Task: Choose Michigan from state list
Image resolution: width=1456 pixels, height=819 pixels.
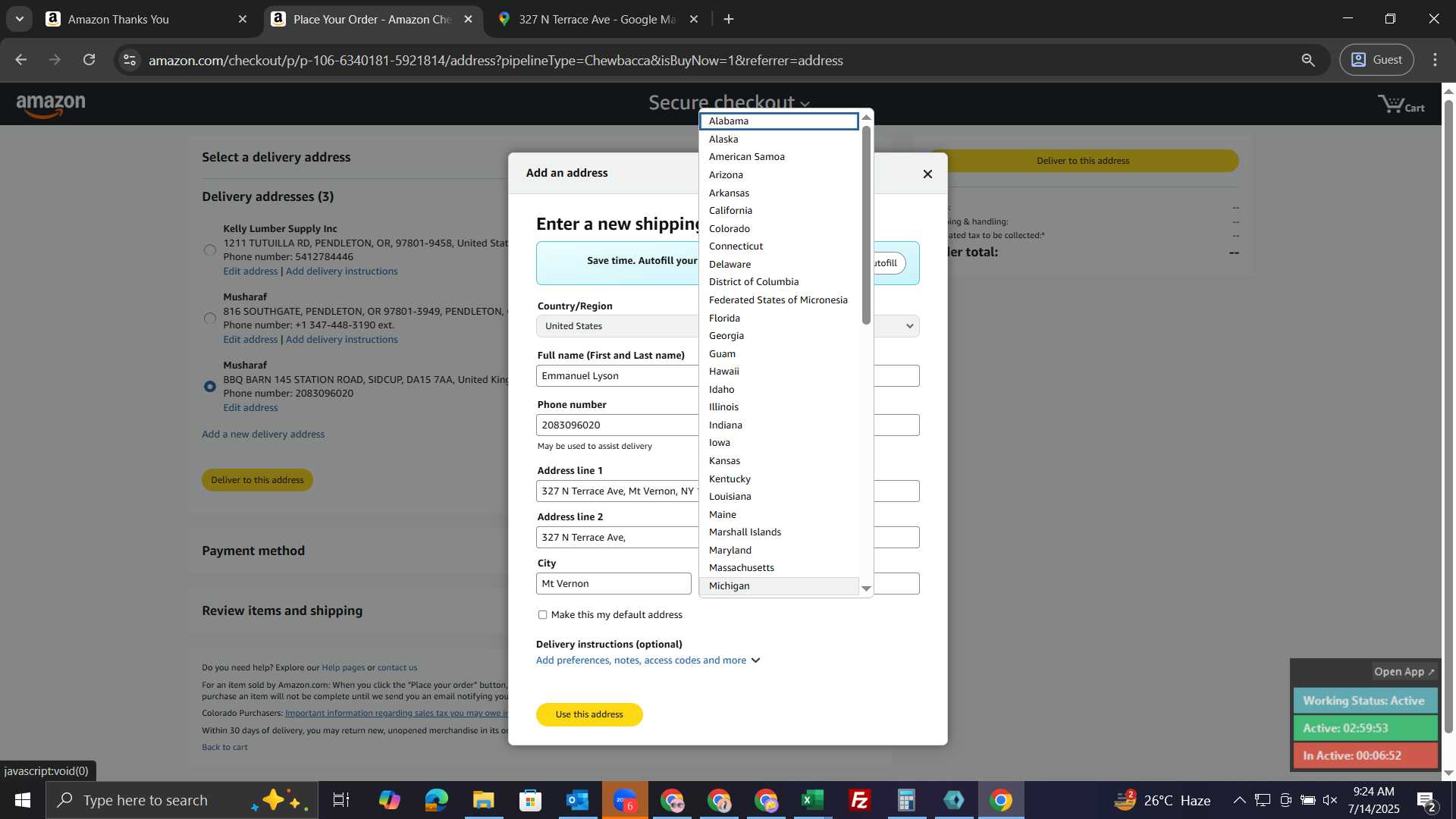Action: tap(779, 585)
